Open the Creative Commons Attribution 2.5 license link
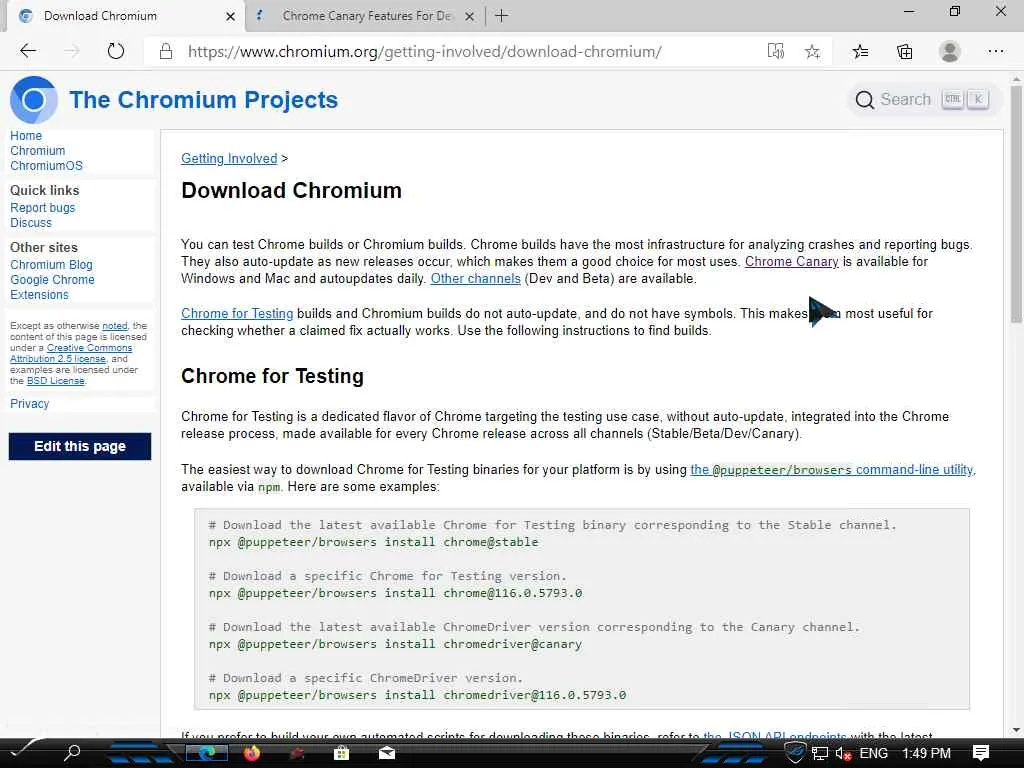 coord(71,353)
